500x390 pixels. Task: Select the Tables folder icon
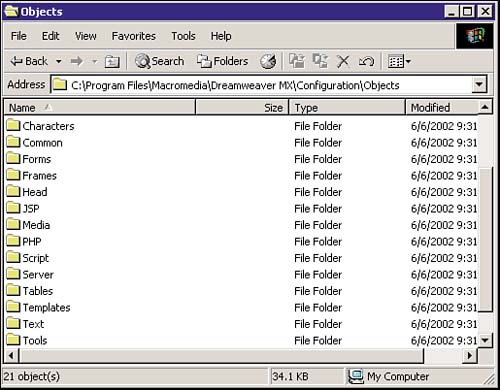pos(13,290)
